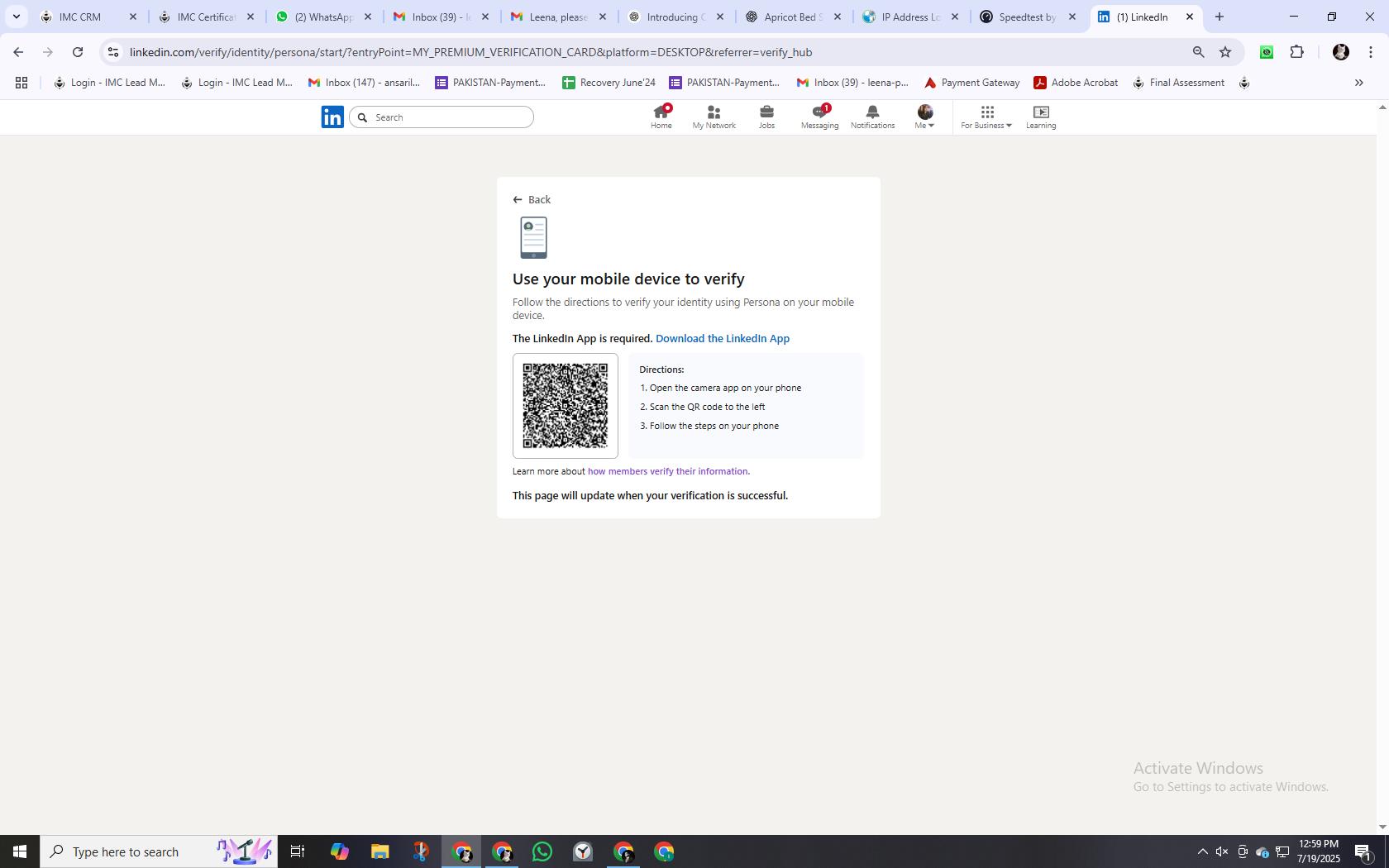Image resolution: width=1389 pixels, height=868 pixels.
Task: Open first Login - IMC Lead M... bookmark
Action: coord(109,83)
